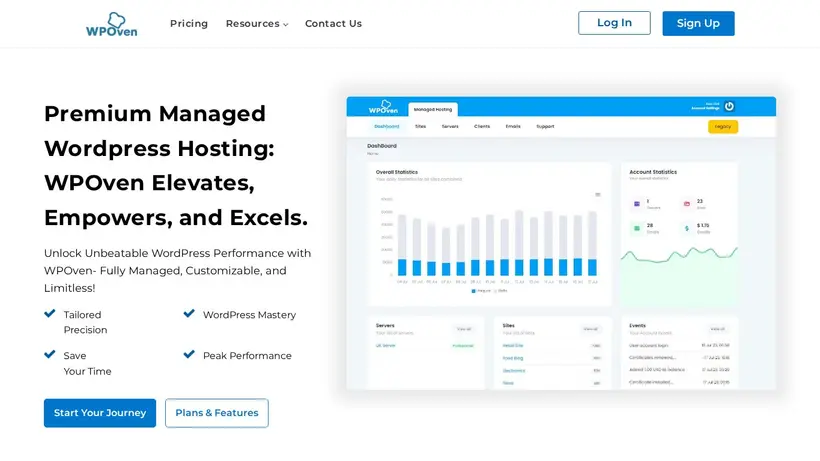820x461 pixels.
Task: Select the Sites nav item in the preview bar
Action: pyautogui.click(x=420, y=126)
